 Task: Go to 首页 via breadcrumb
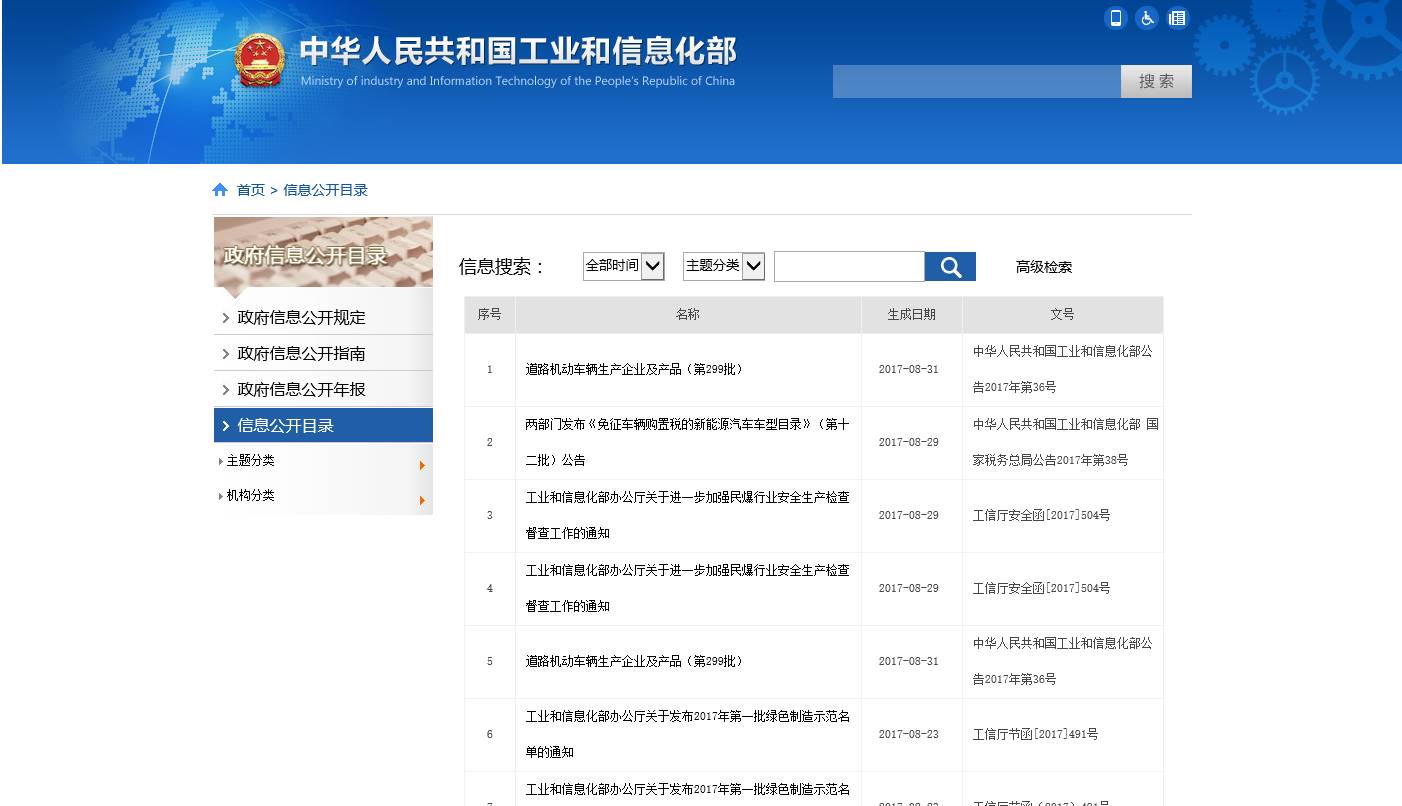(x=251, y=190)
